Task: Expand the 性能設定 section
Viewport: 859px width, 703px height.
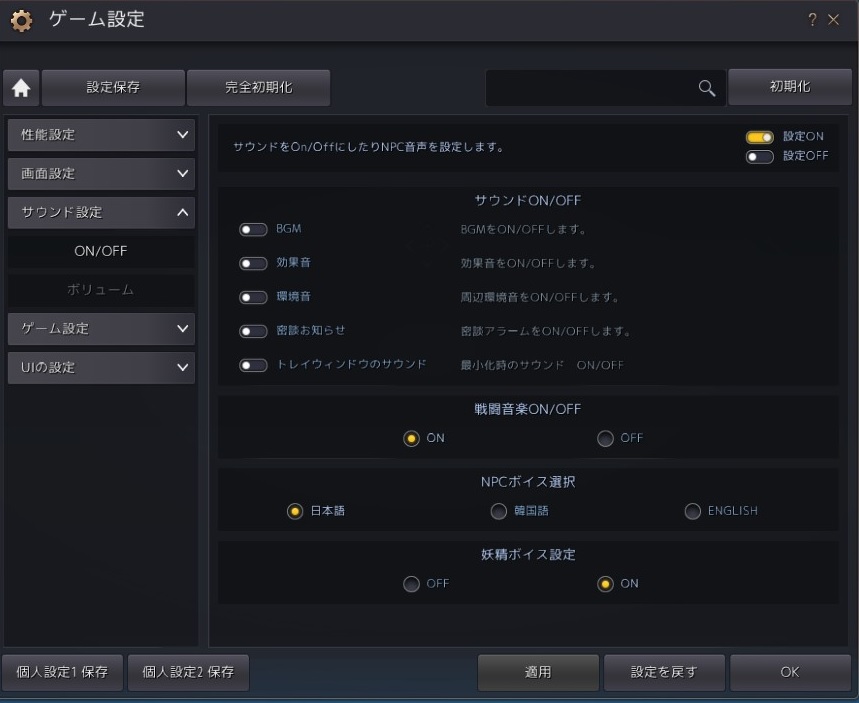Action: 101,135
